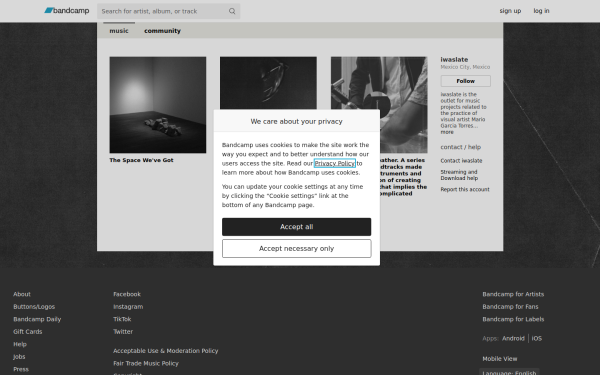Open Bandcamp for Labels link
The image size is (600, 375).
coord(513,319)
